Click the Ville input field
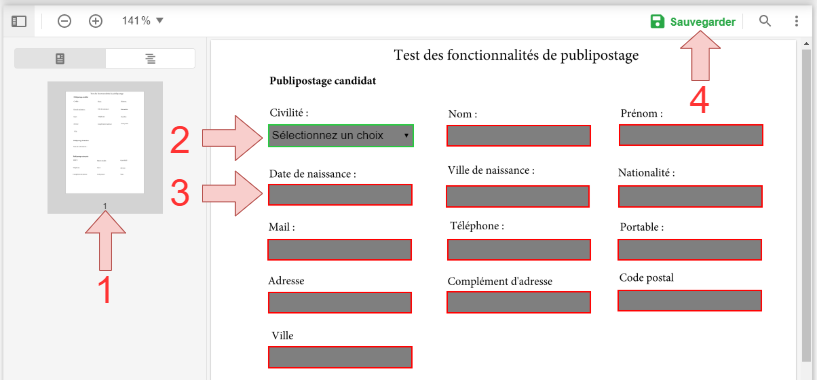 click(x=340, y=357)
